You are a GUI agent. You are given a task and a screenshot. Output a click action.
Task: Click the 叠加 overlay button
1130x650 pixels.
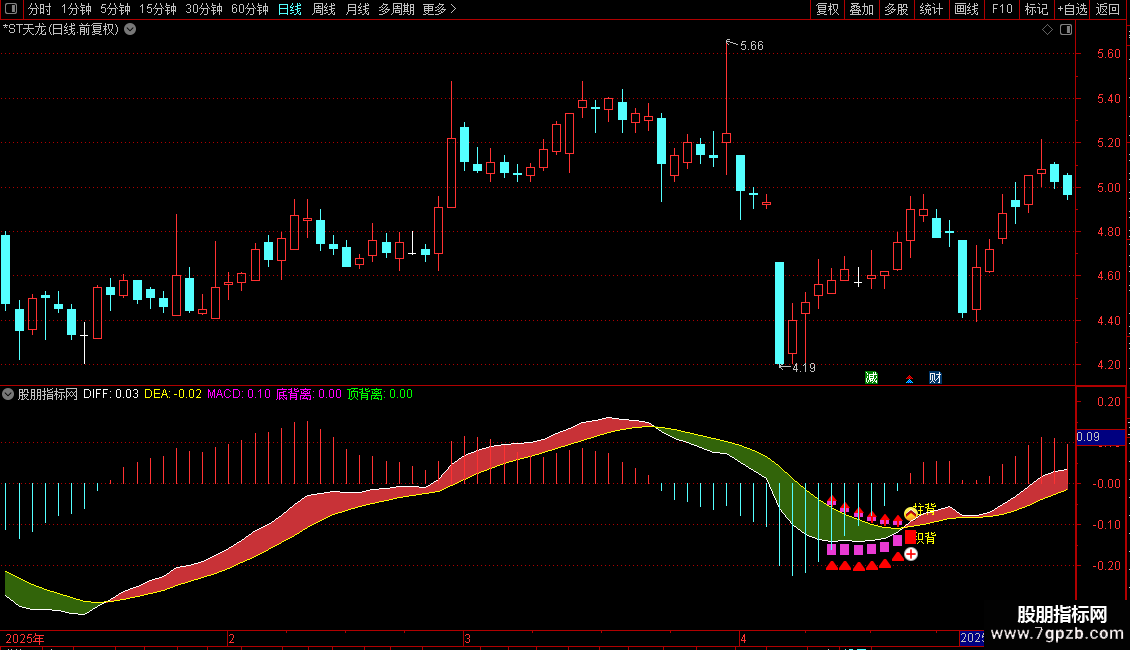[861, 9]
